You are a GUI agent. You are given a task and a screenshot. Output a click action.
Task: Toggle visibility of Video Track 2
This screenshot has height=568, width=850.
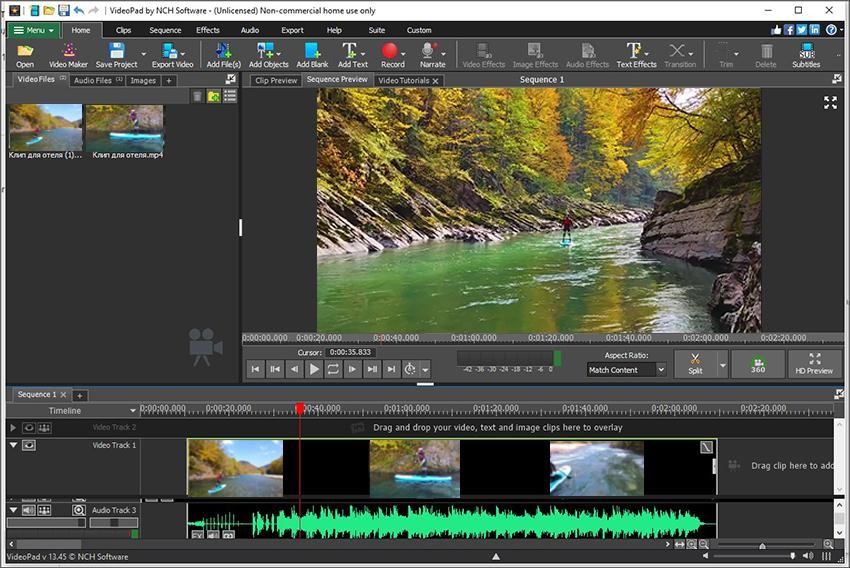click(29, 427)
